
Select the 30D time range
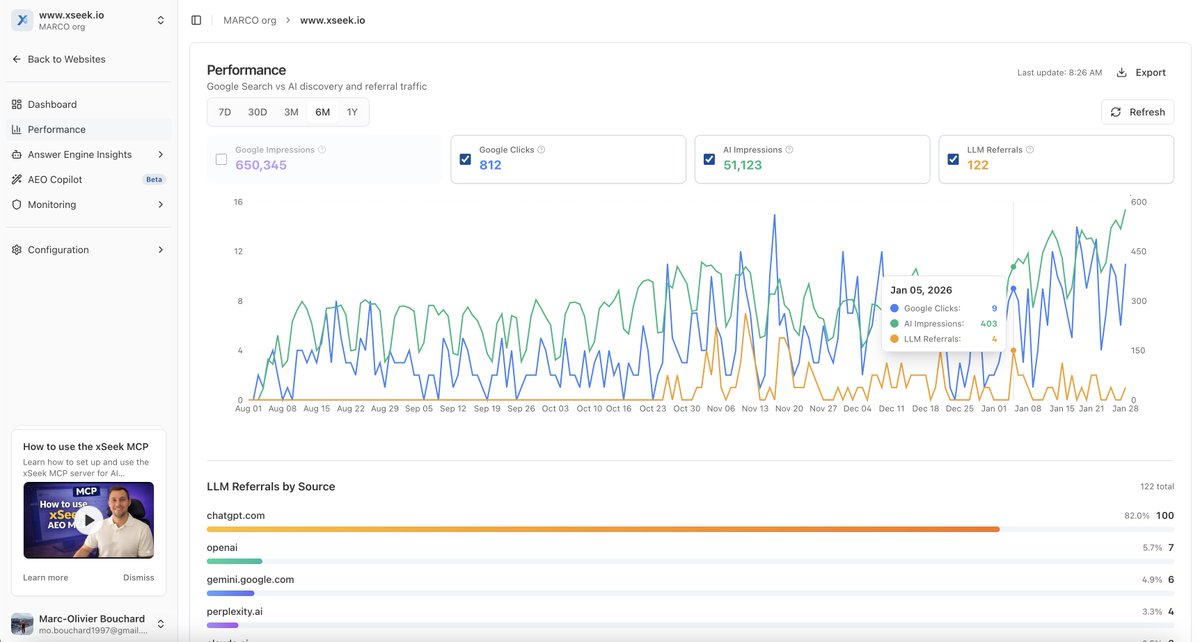[x=258, y=112]
